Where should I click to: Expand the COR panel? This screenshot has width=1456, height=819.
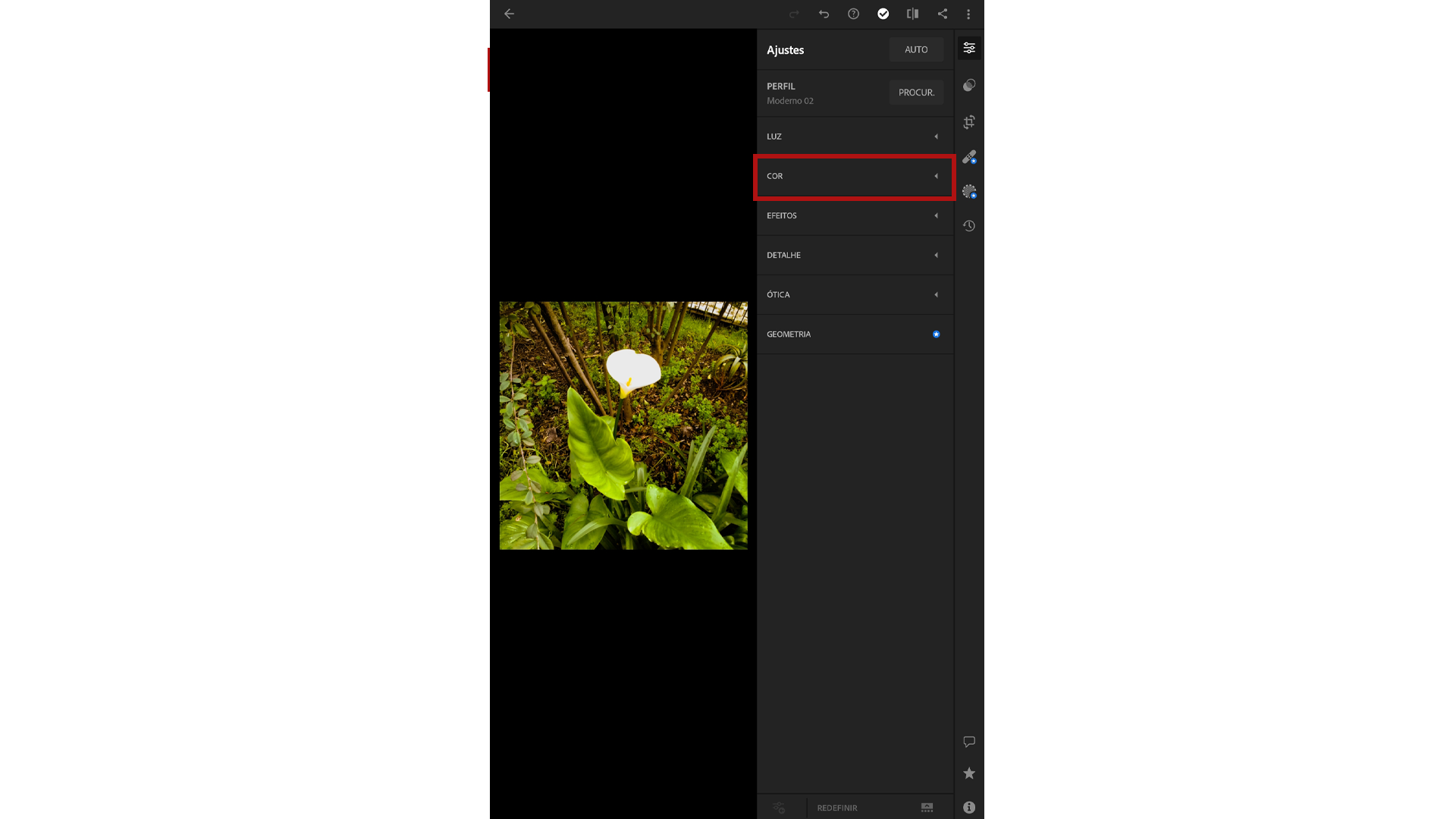pos(855,176)
